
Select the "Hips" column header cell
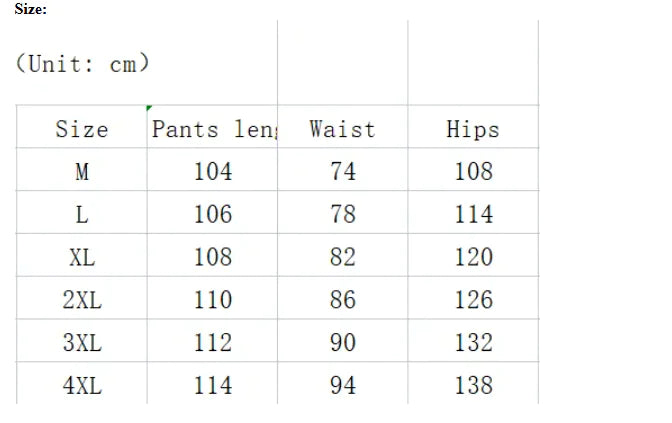(473, 129)
